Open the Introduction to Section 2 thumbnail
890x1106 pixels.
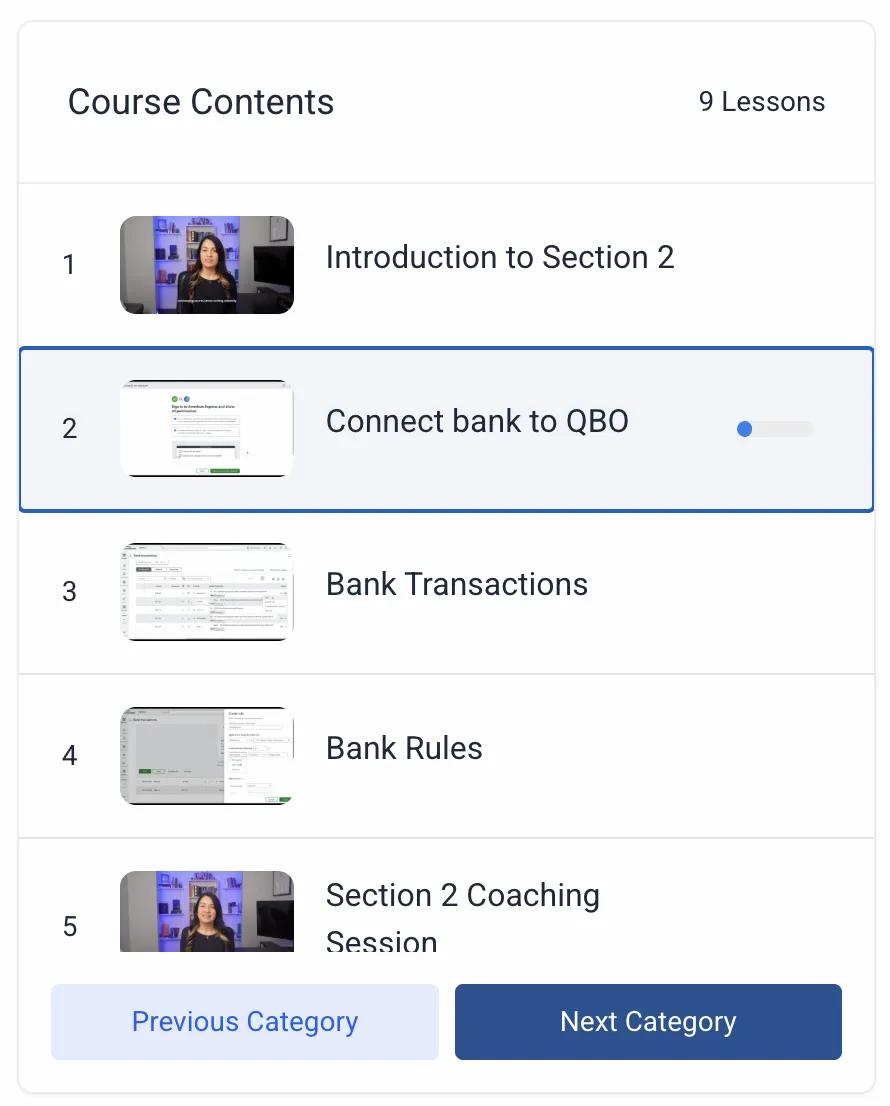click(207, 265)
